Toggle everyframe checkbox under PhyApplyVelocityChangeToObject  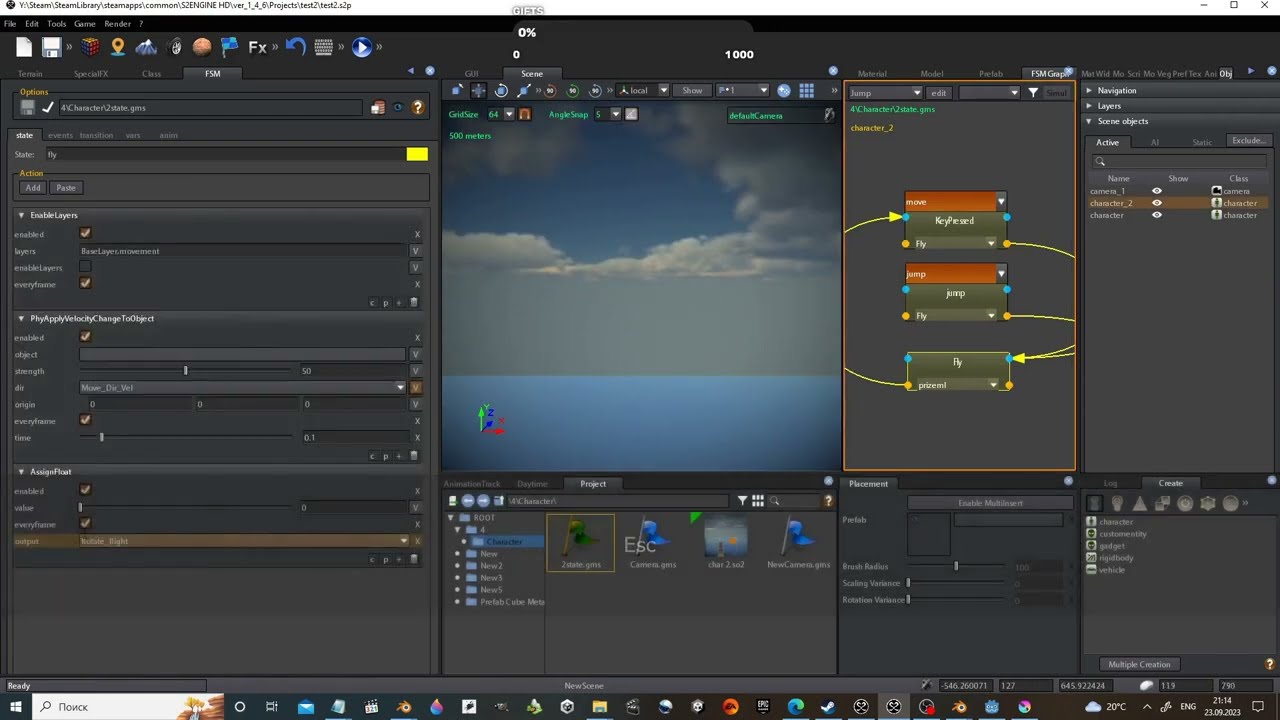coord(85,421)
